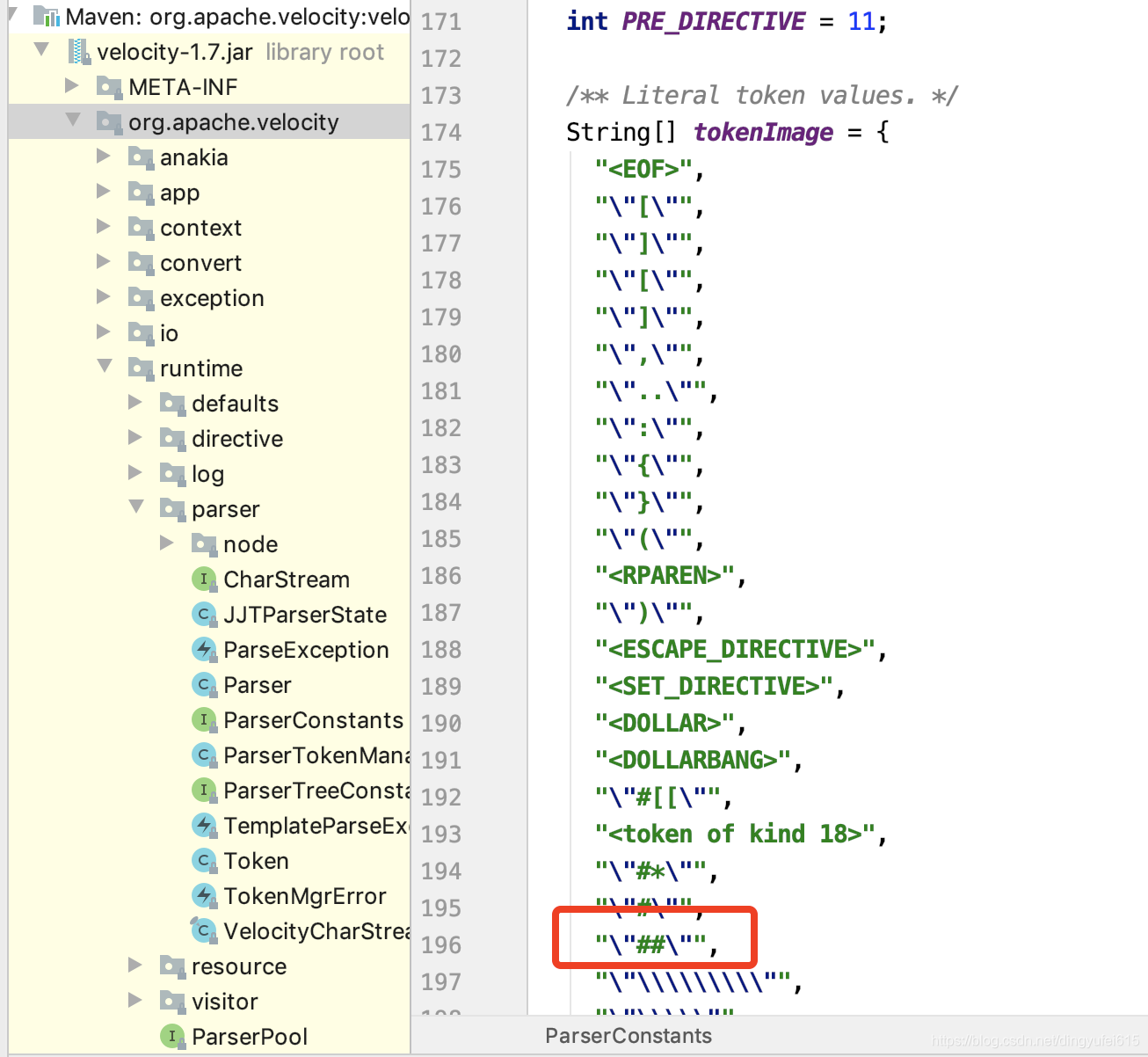The height and width of the screenshot is (1057, 1148).
Task: Expand the context package
Action: point(104,226)
